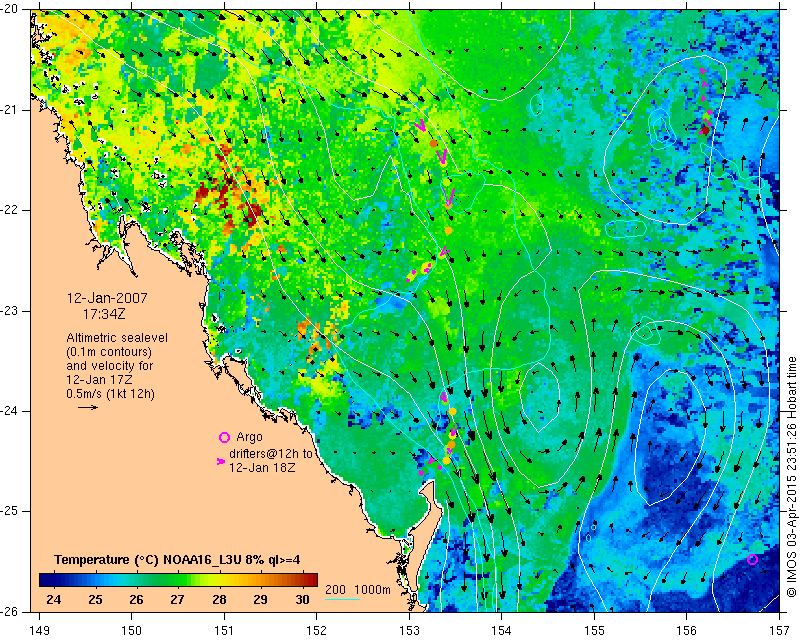Click the '(0.1m contours)' text
This screenshot has width=800, height=640.
[x=109, y=352]
